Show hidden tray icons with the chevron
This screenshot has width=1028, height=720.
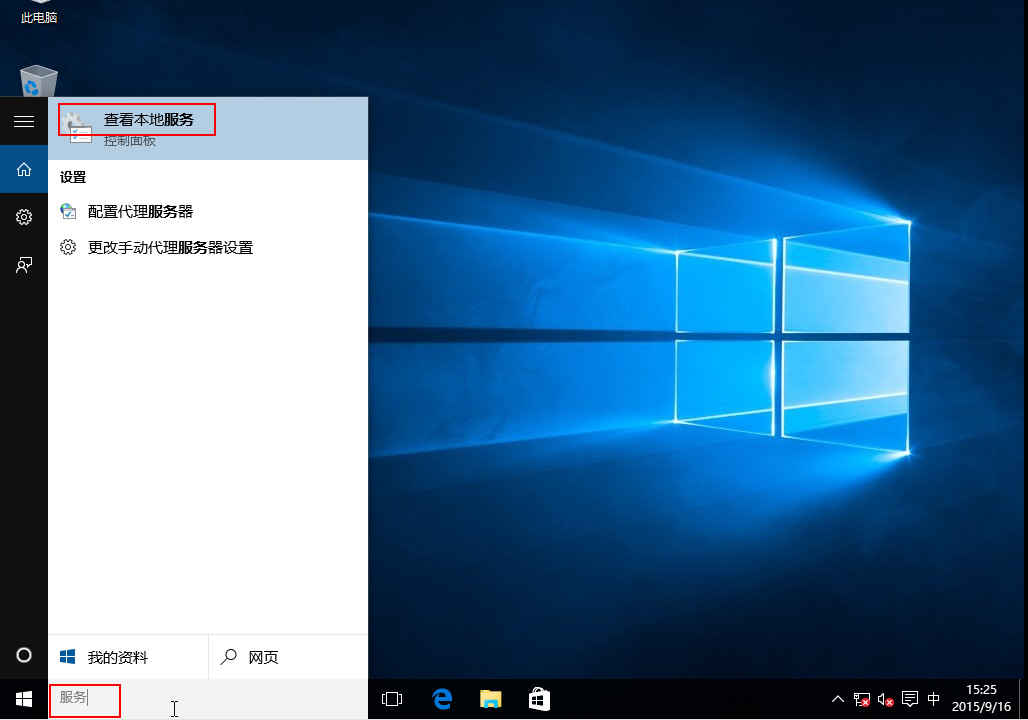point(838,699)
